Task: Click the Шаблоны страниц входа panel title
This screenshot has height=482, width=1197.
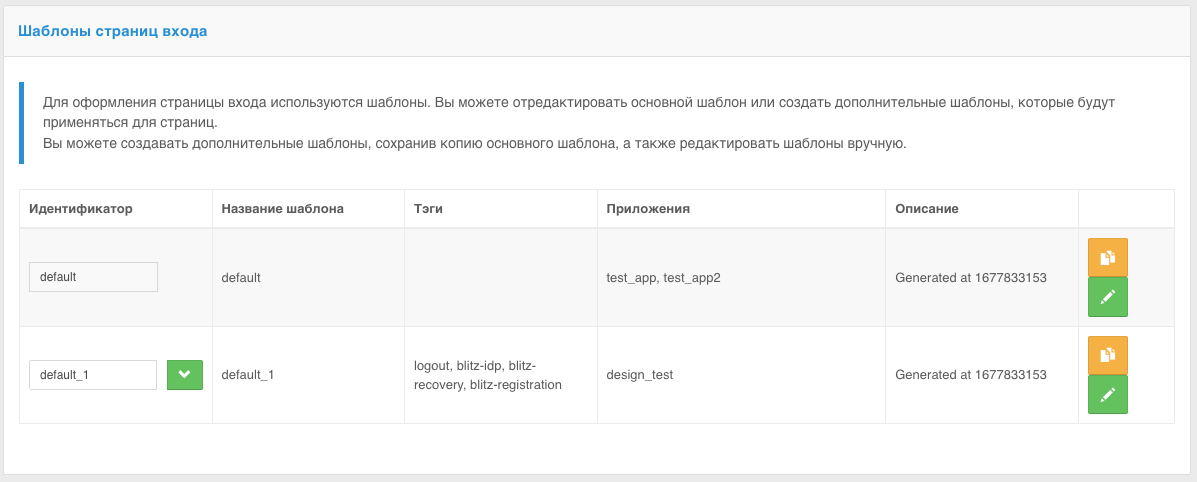Action: [x=113, y=31]
